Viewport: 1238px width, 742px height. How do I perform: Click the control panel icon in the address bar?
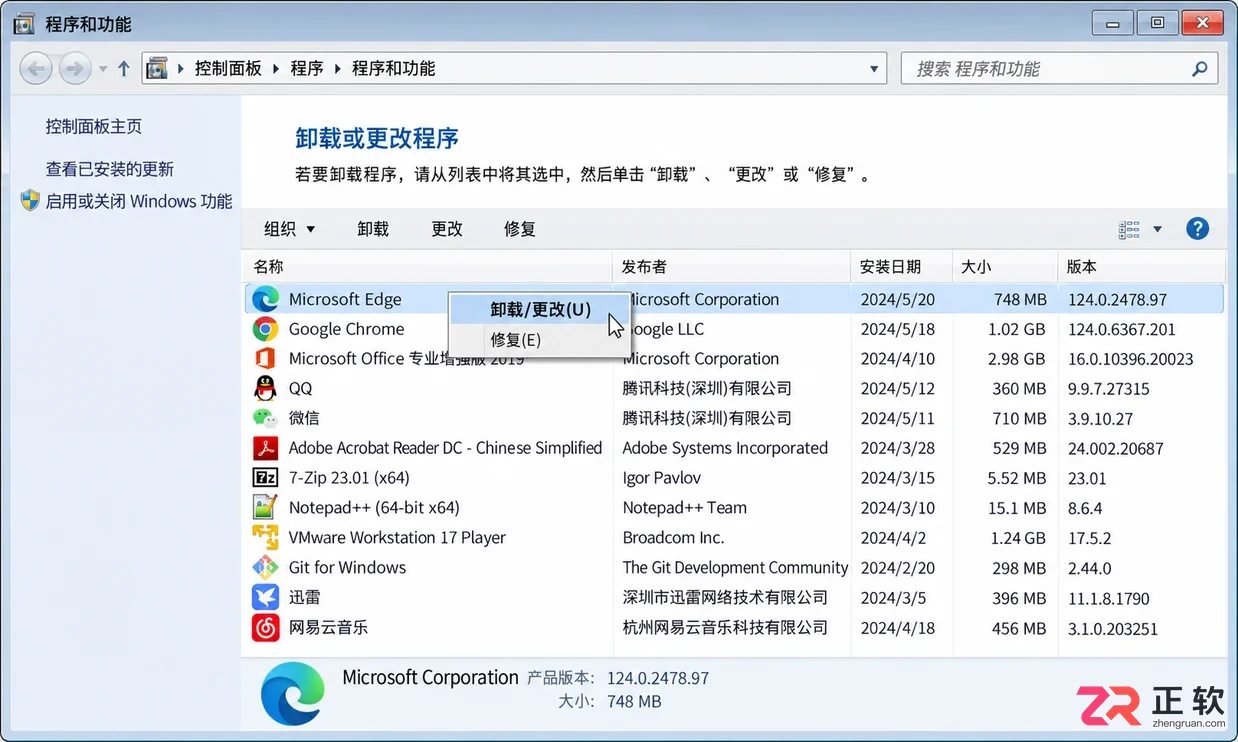pyautogui.click(x=157, y=69)
